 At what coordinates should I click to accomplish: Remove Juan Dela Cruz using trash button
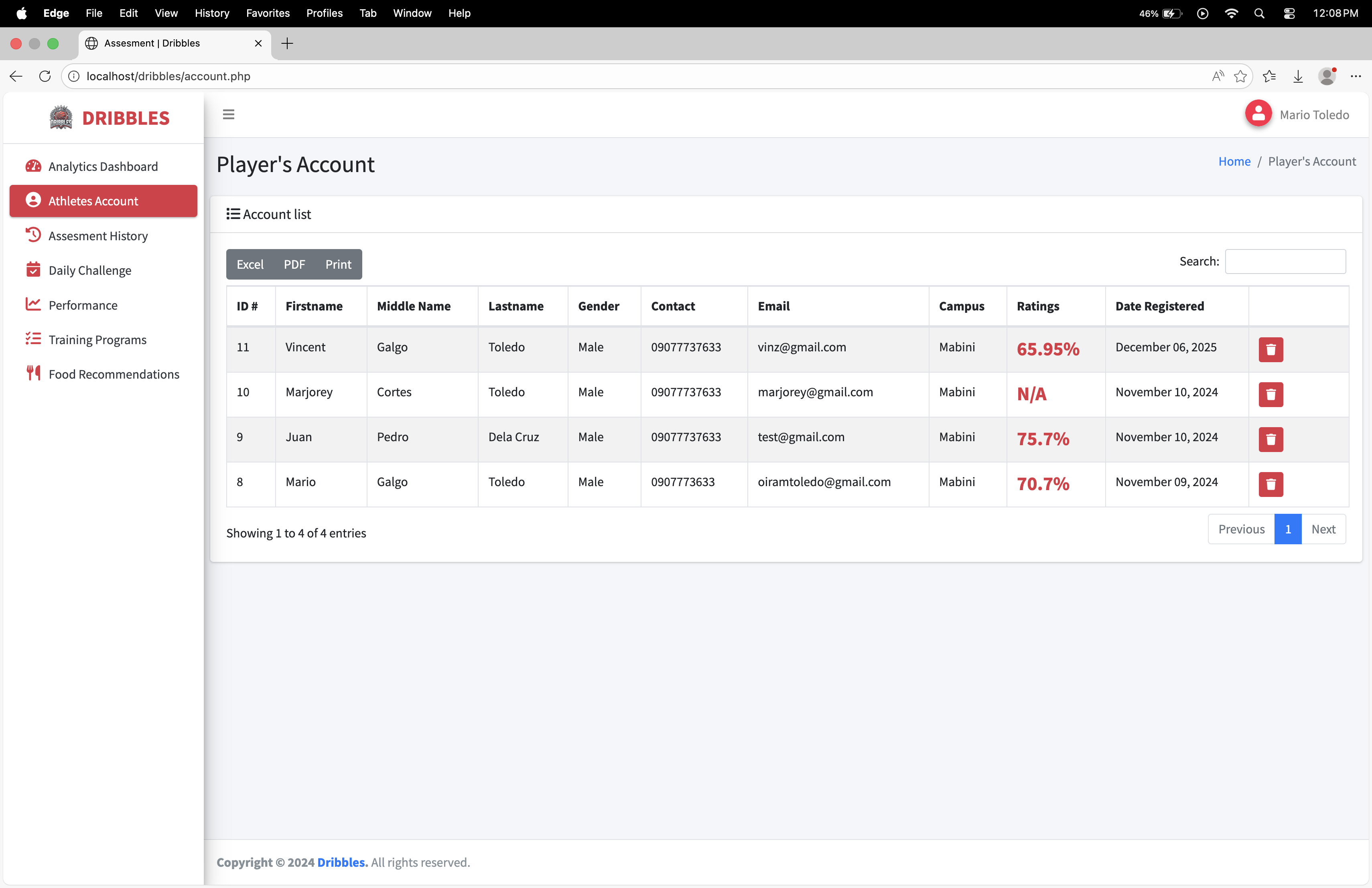[x=1270, y=439]
